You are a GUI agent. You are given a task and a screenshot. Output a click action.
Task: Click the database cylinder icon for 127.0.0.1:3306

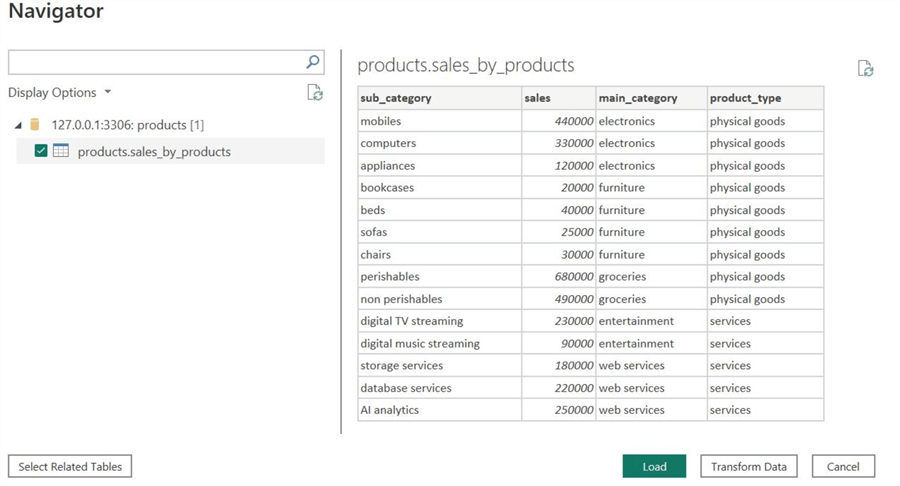[35, 125]
